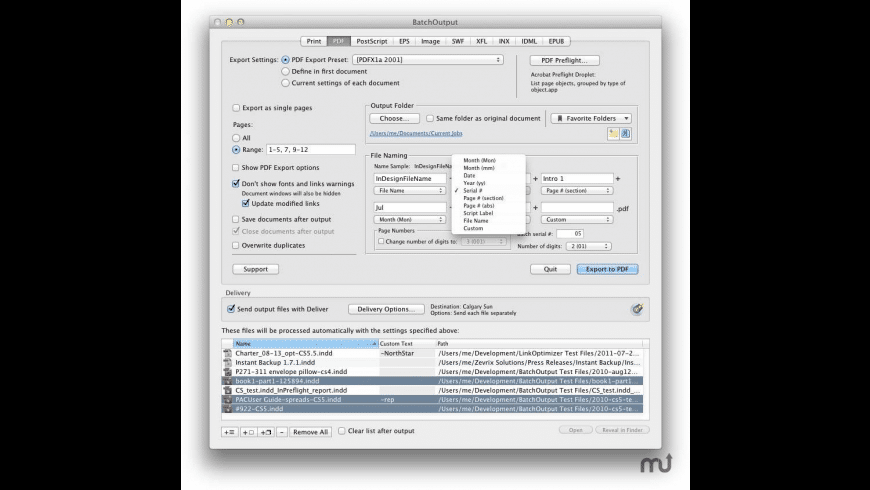870x490 pixels.
Task: Click the Export to PDF button
Action: [608, 270]
